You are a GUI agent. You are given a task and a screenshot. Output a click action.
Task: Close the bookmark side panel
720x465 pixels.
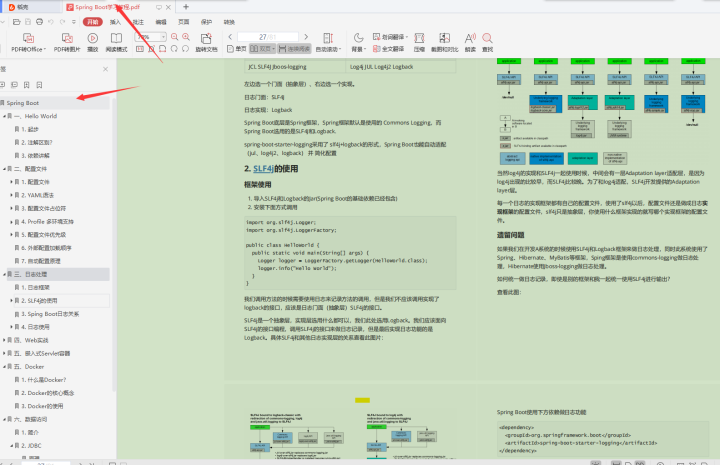pos(105,69)
